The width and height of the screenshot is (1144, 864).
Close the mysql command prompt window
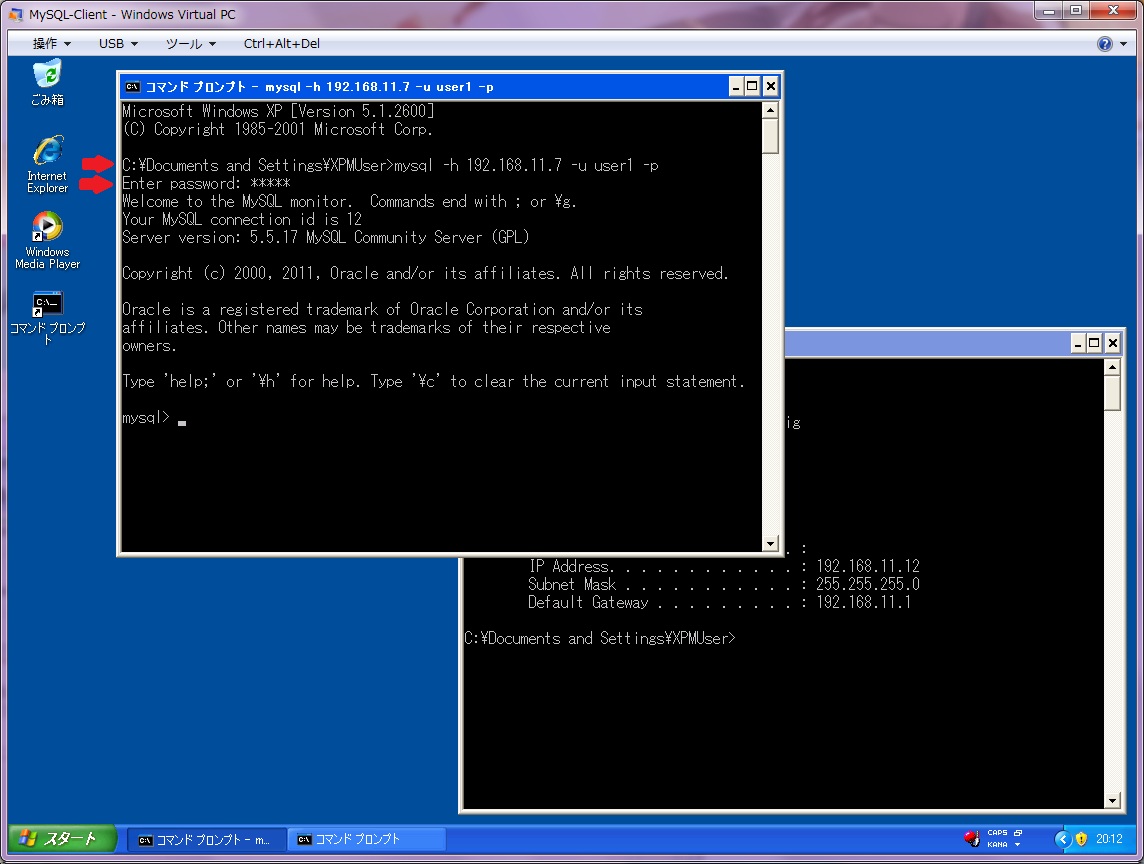coord(770,87)
